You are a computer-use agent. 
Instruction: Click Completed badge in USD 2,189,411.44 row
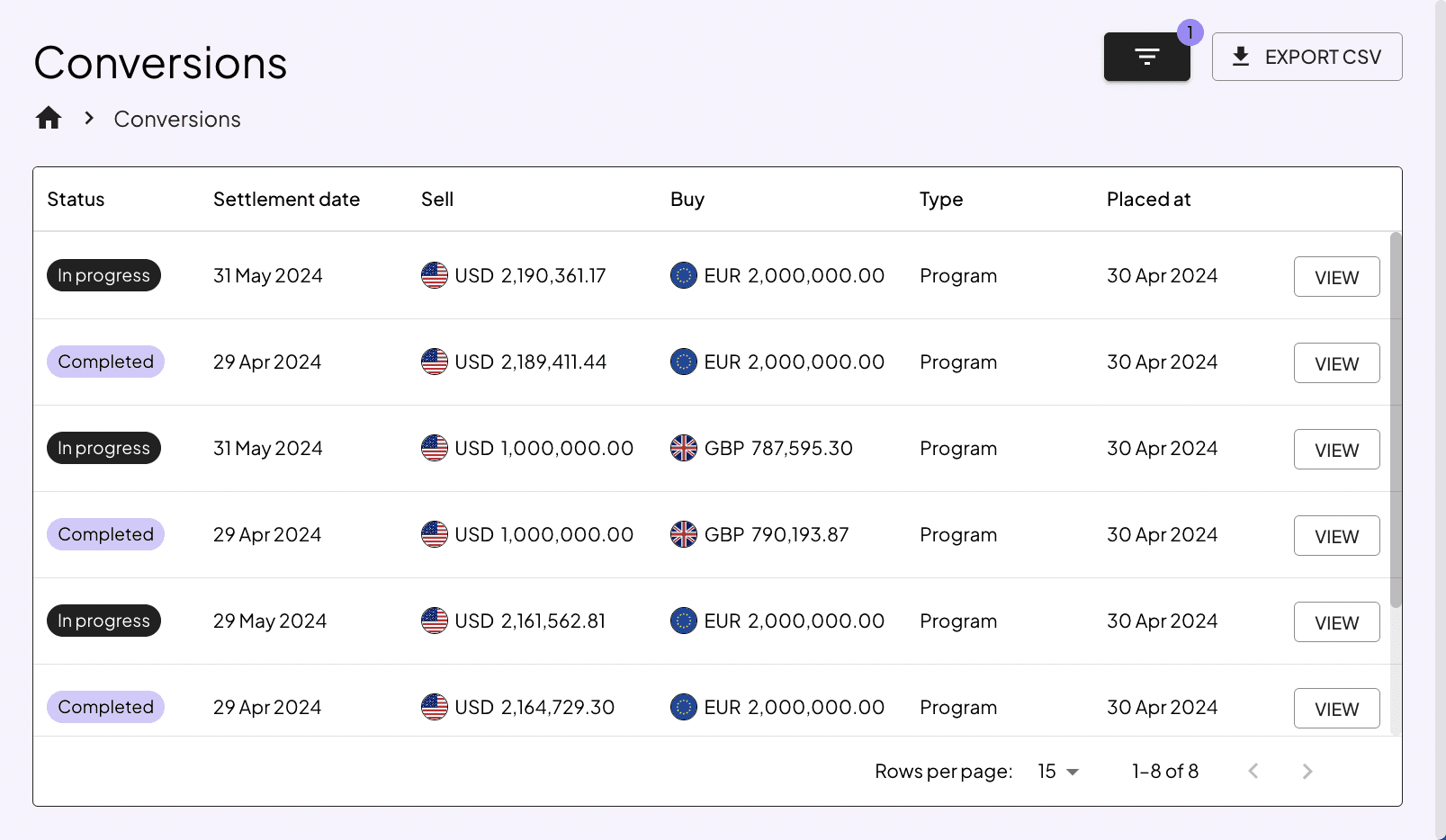pyautogui.click(x=105, y=362)
